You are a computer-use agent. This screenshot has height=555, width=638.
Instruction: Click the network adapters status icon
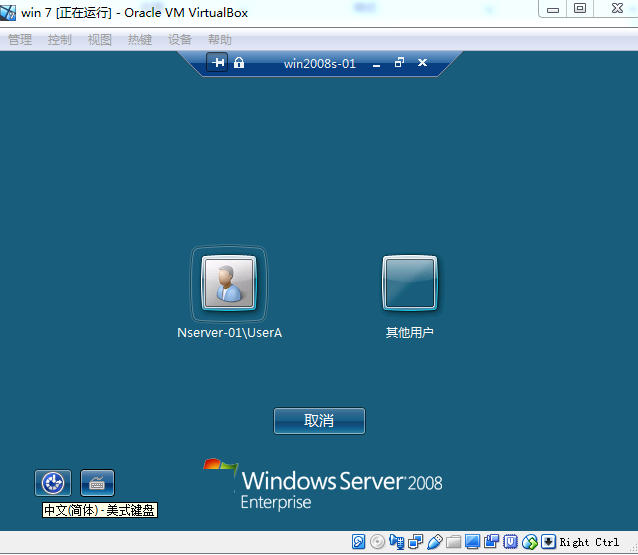[415, 542]
